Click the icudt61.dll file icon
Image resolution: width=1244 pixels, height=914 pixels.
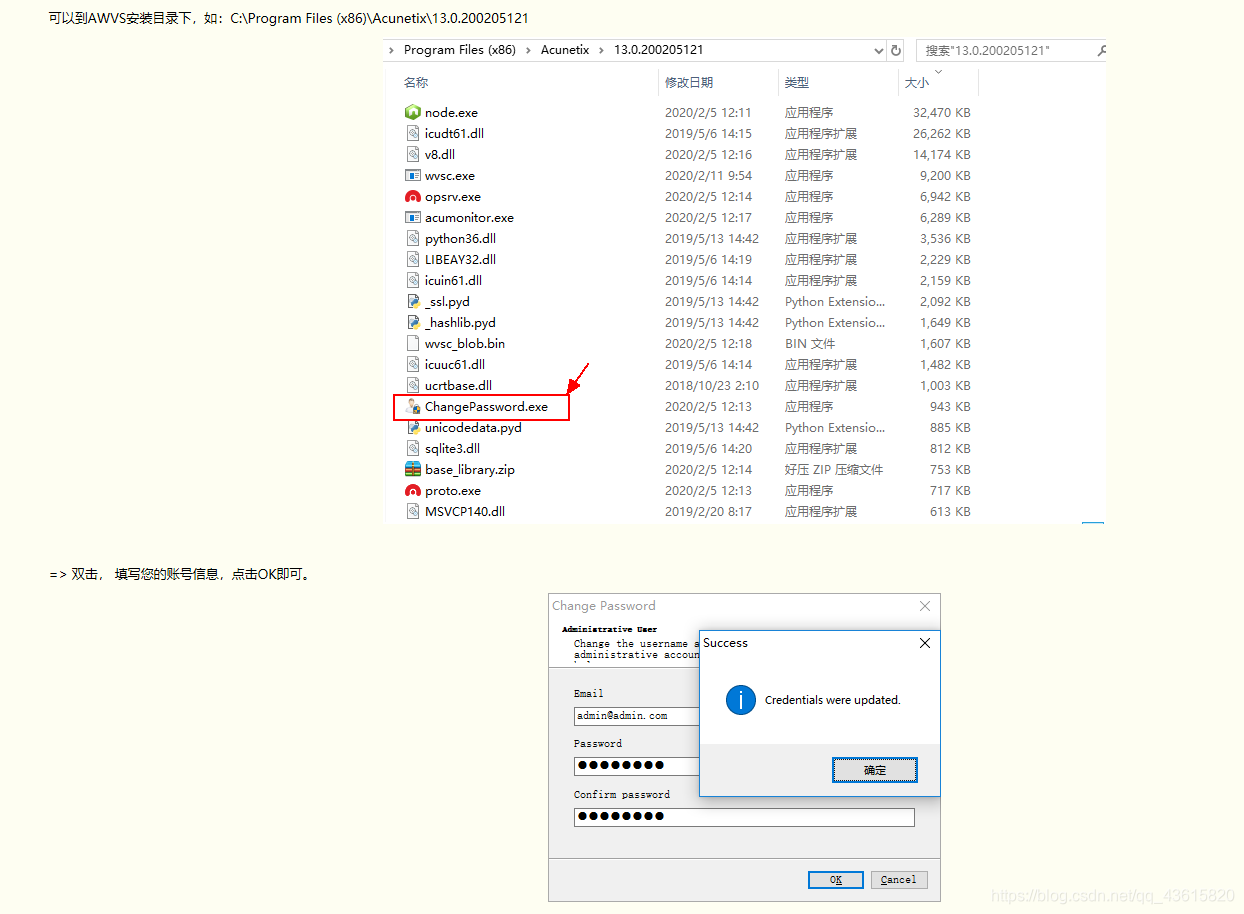coord(413,134)
